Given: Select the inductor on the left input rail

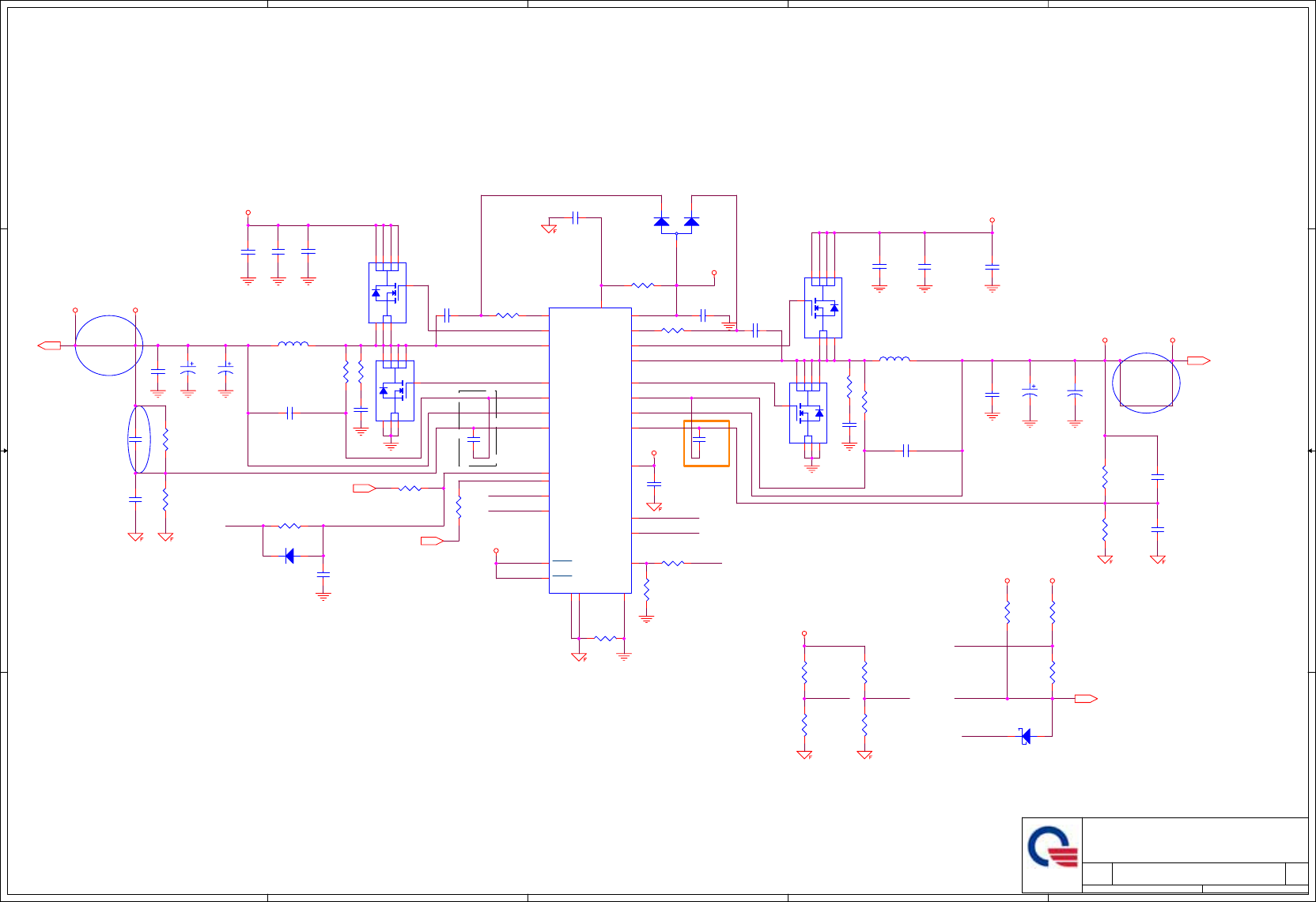Looking at the screenshot, I should tap(293, 344).
